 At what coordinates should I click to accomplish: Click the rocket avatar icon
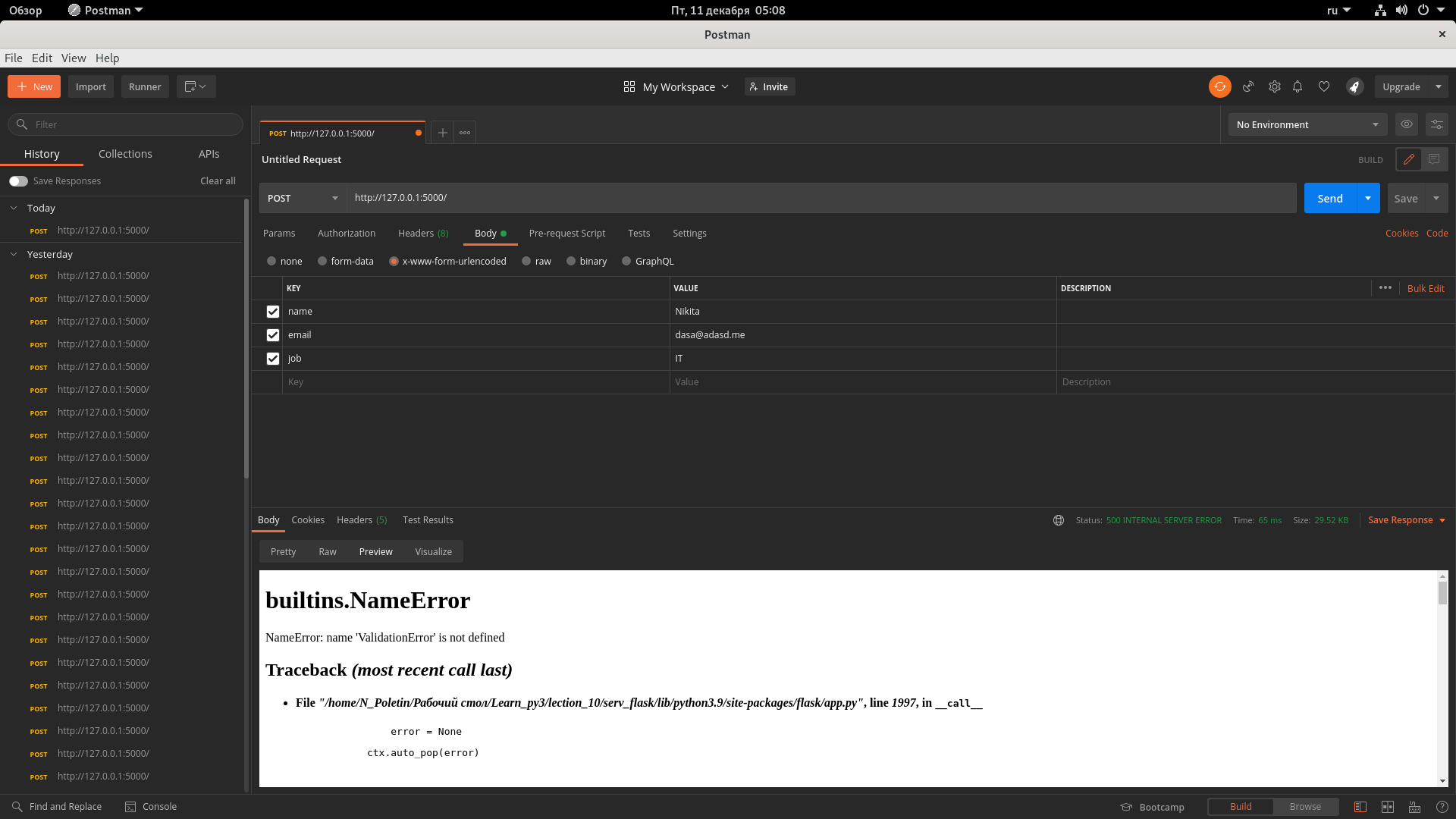coord(1354,86)
